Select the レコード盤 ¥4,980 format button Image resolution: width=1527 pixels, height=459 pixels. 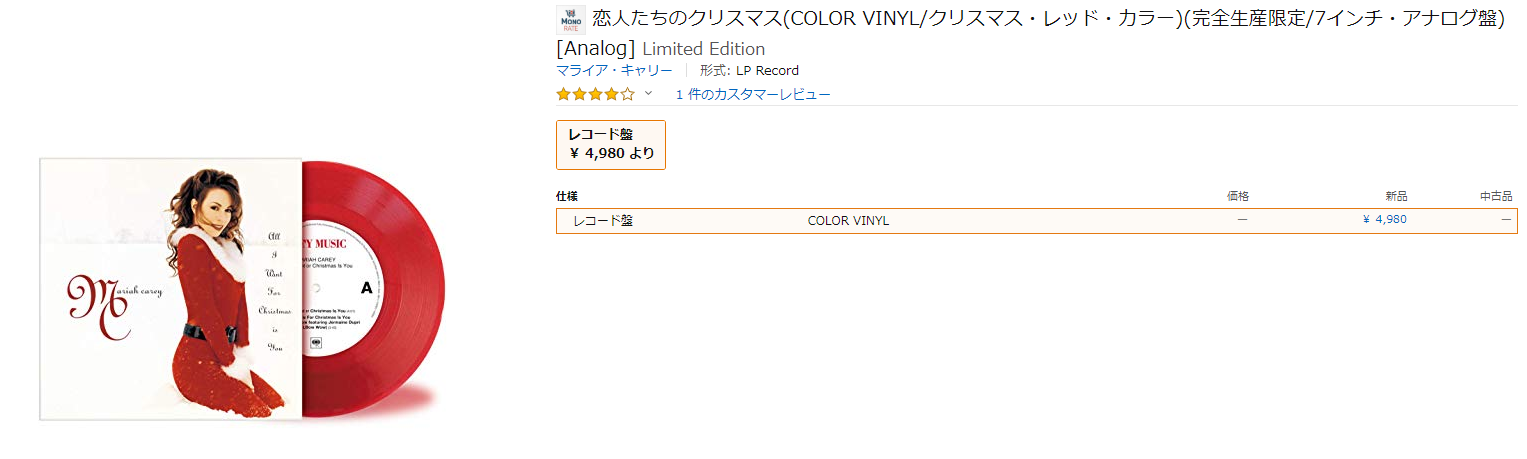tap(611, 144)
